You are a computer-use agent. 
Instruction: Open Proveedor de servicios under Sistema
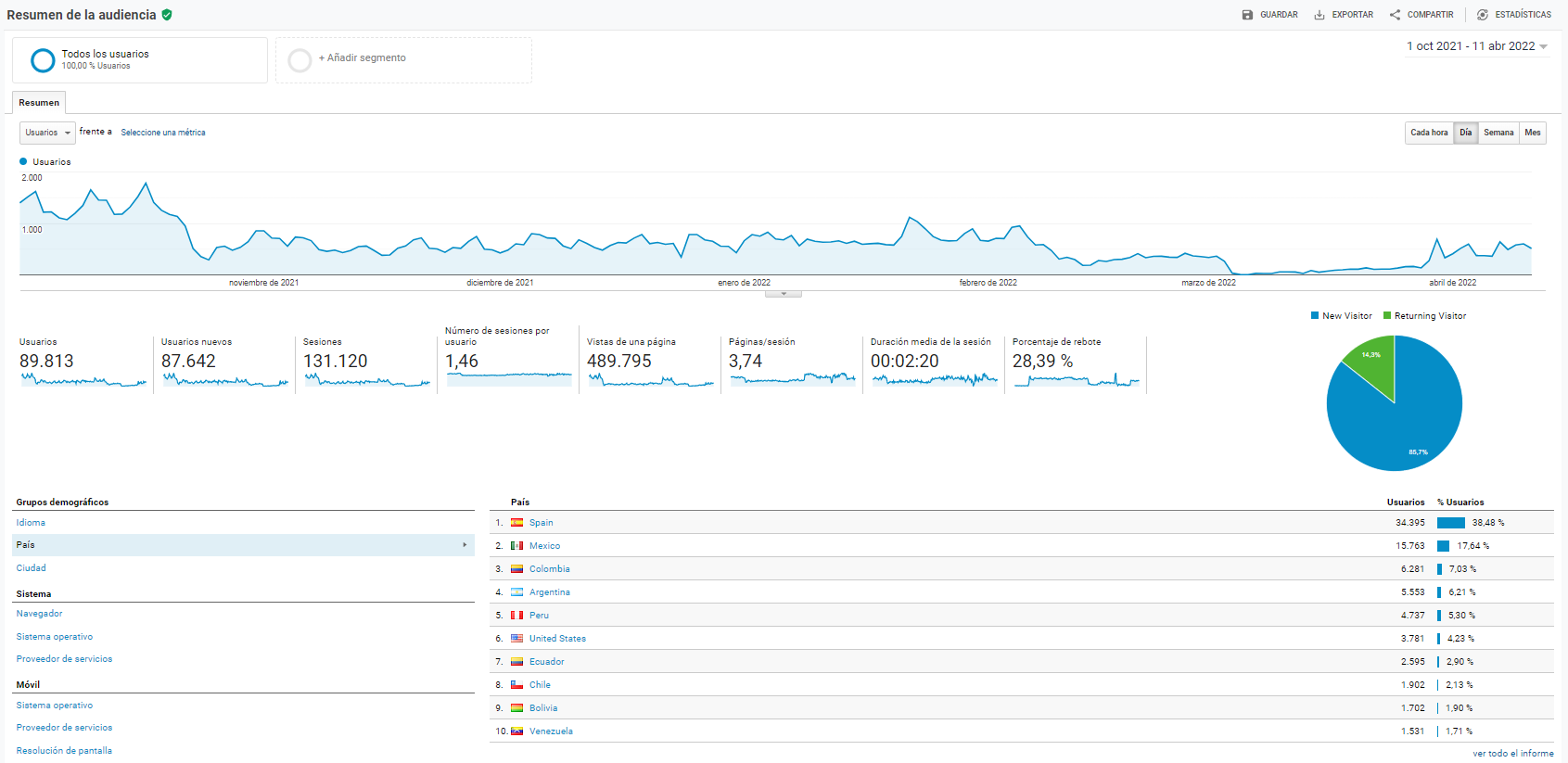point(64,659)
